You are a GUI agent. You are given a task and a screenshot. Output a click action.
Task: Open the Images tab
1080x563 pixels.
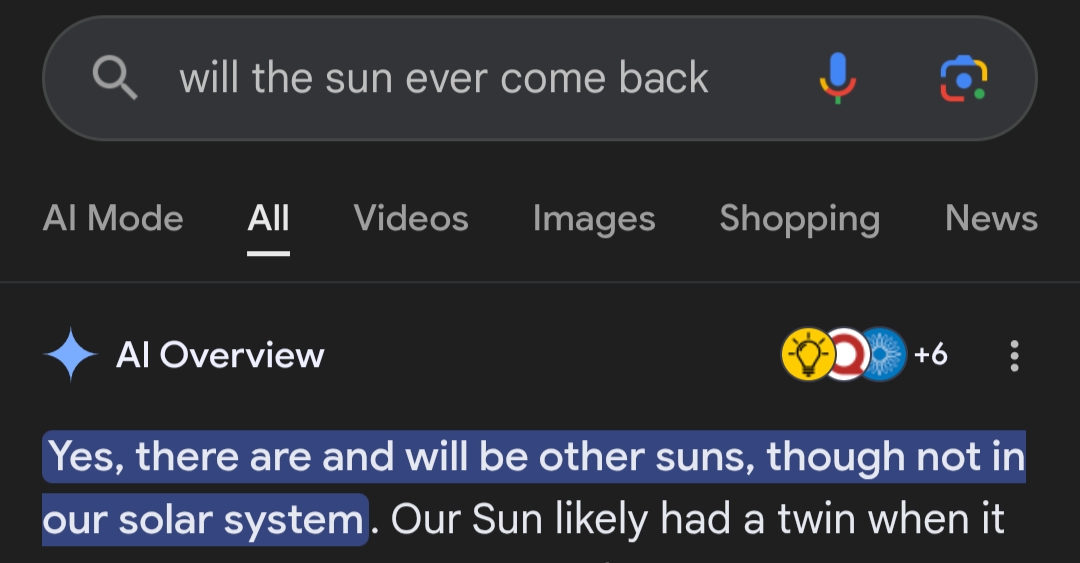pos(594,218)
